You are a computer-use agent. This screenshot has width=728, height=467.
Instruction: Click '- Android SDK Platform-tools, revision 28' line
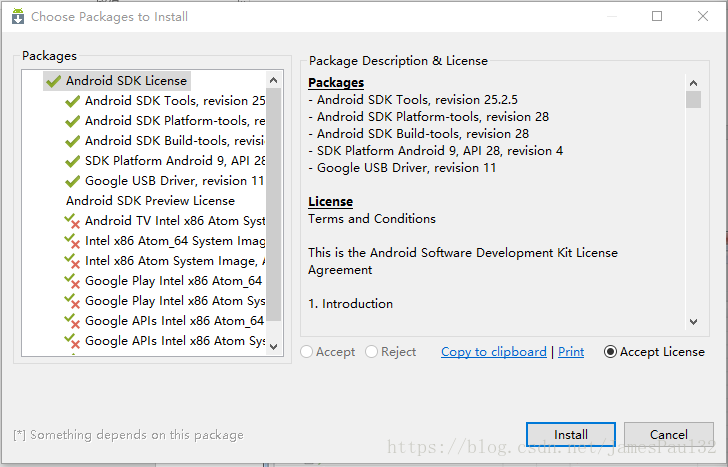429,117
